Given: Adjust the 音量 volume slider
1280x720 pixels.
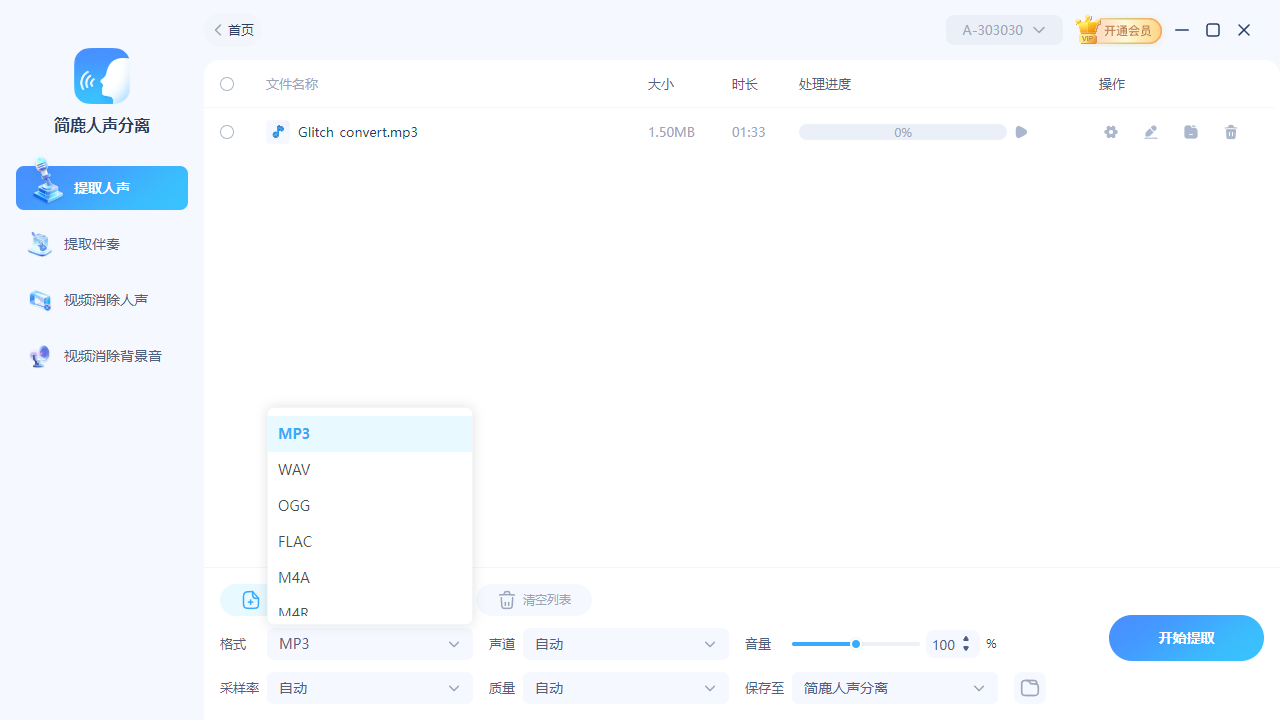Looking at the screenshot, I should coord(856,643).
